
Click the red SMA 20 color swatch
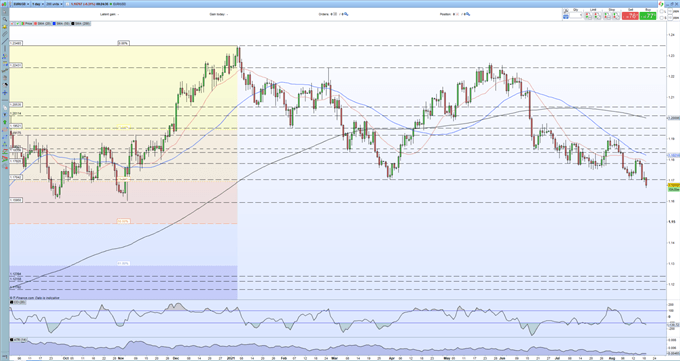36,23
